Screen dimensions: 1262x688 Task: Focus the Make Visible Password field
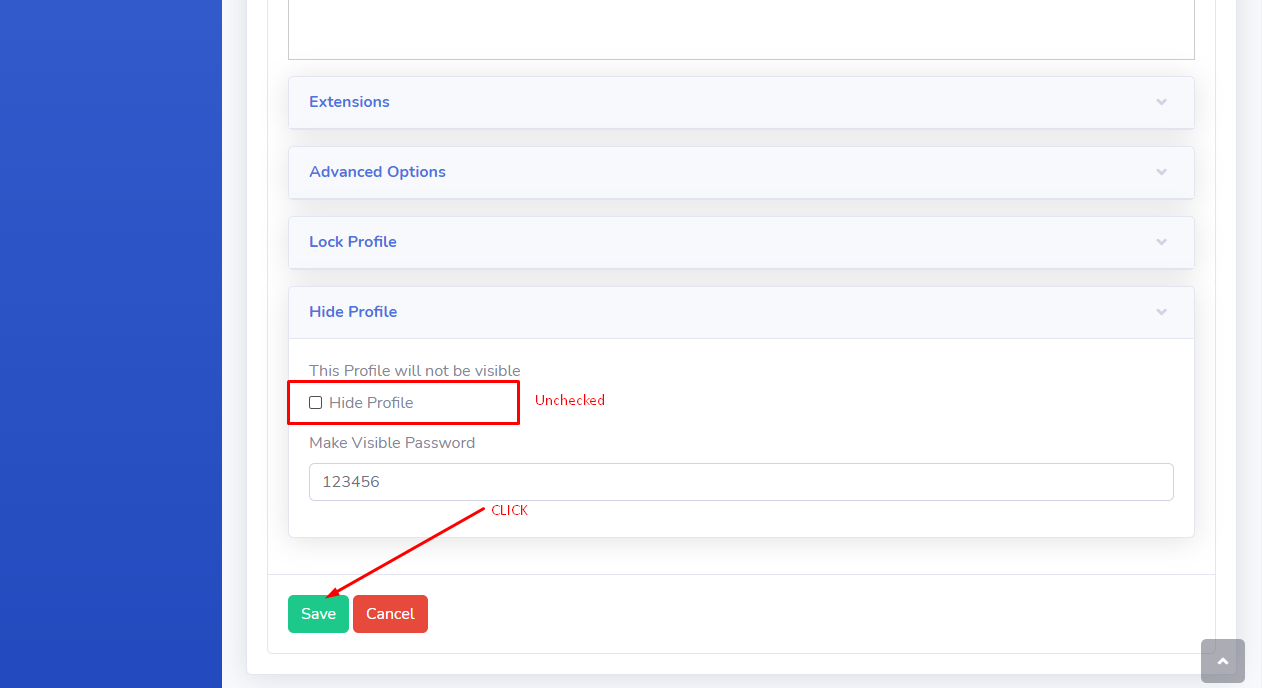click(x=741, y=482)
